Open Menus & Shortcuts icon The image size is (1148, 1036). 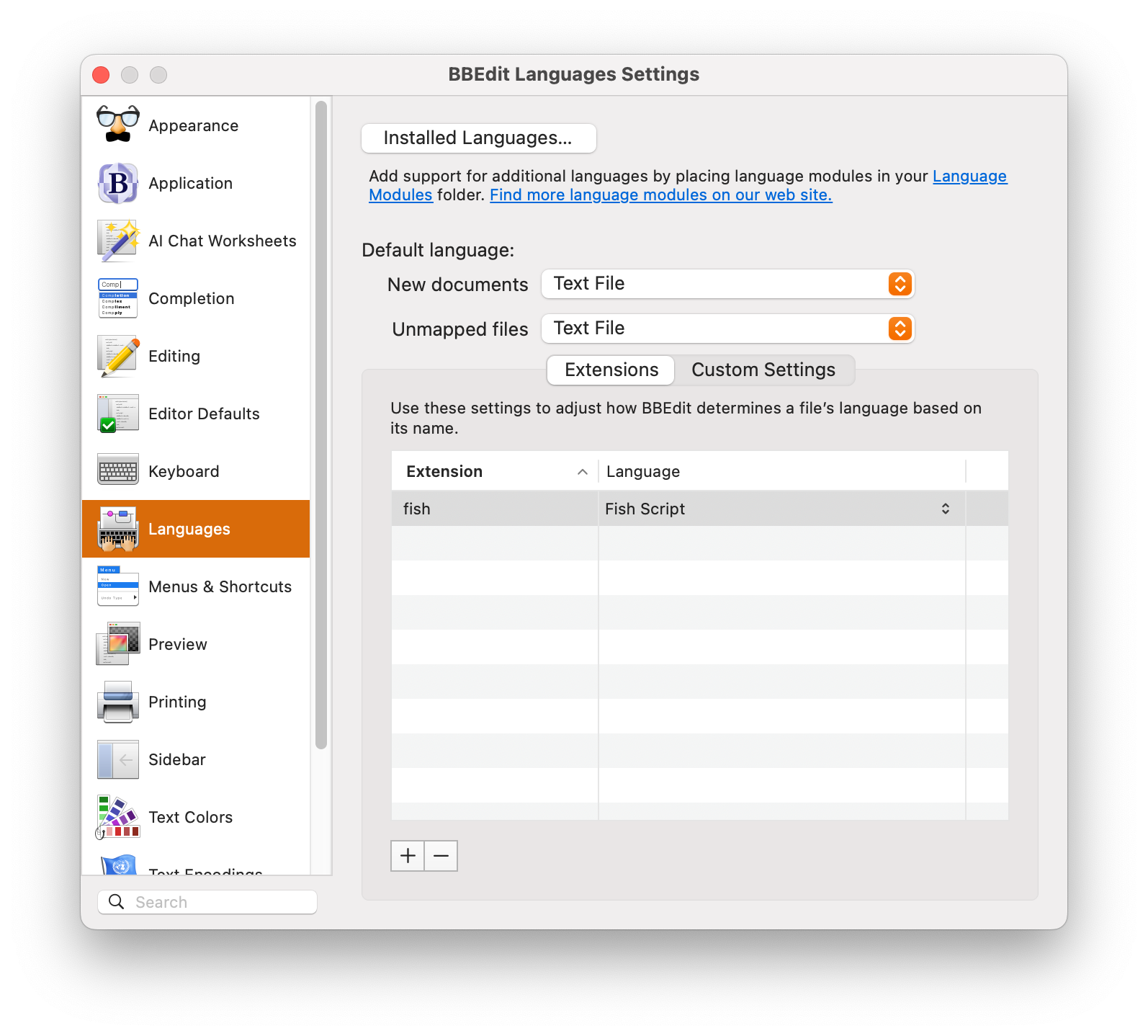(x=118, y=586)
